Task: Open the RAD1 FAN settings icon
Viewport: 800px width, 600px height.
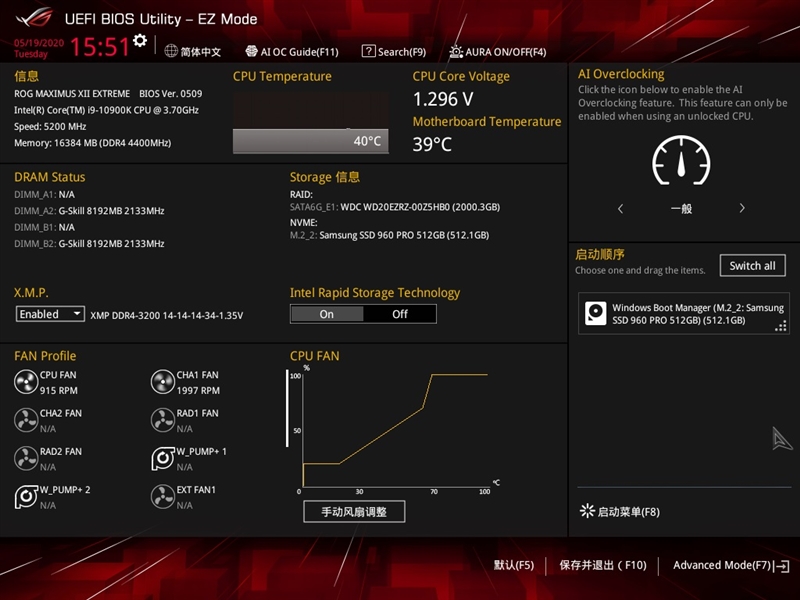Action: pyautogui.click(x=163, y=419)
